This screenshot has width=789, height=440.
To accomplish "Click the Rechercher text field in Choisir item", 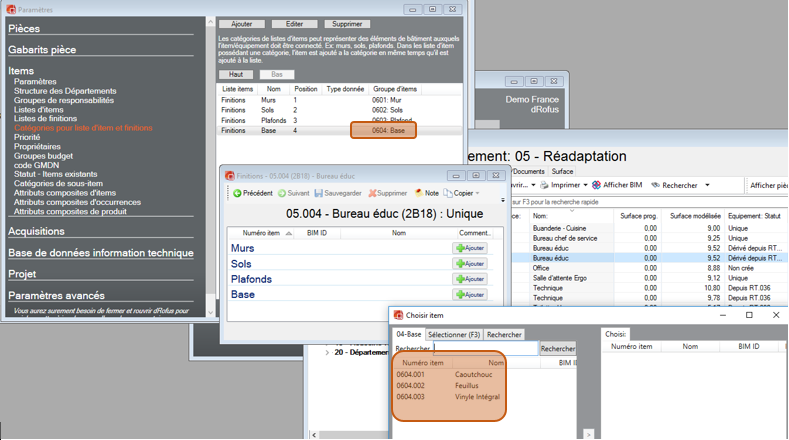I will (485, 348).
